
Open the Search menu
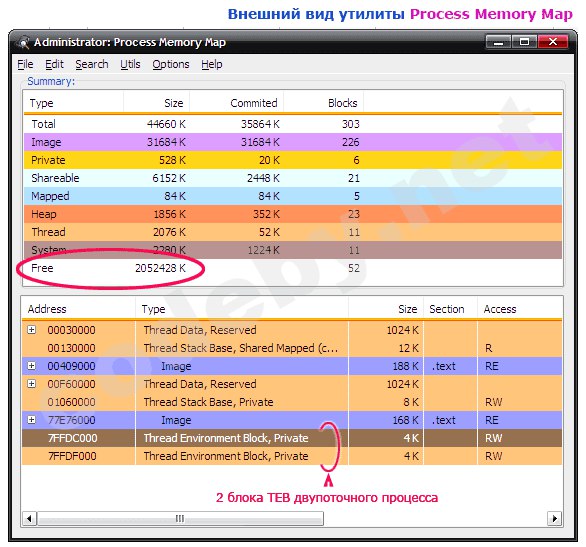tap(92, 64)
